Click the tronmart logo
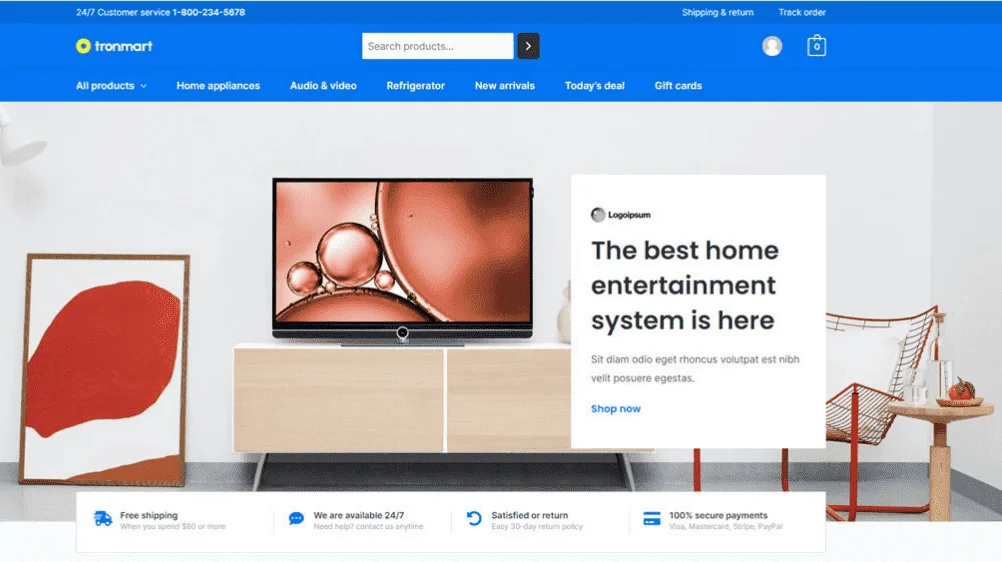The height and width of the screenshot is (562, 1002). click(x=114, y=46)
